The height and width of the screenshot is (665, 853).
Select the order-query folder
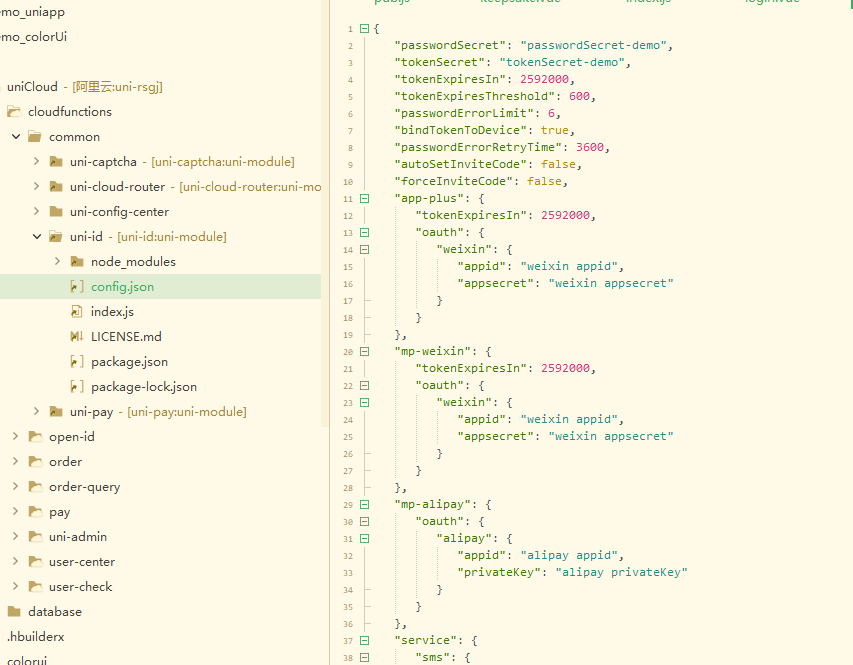point(84,487)
